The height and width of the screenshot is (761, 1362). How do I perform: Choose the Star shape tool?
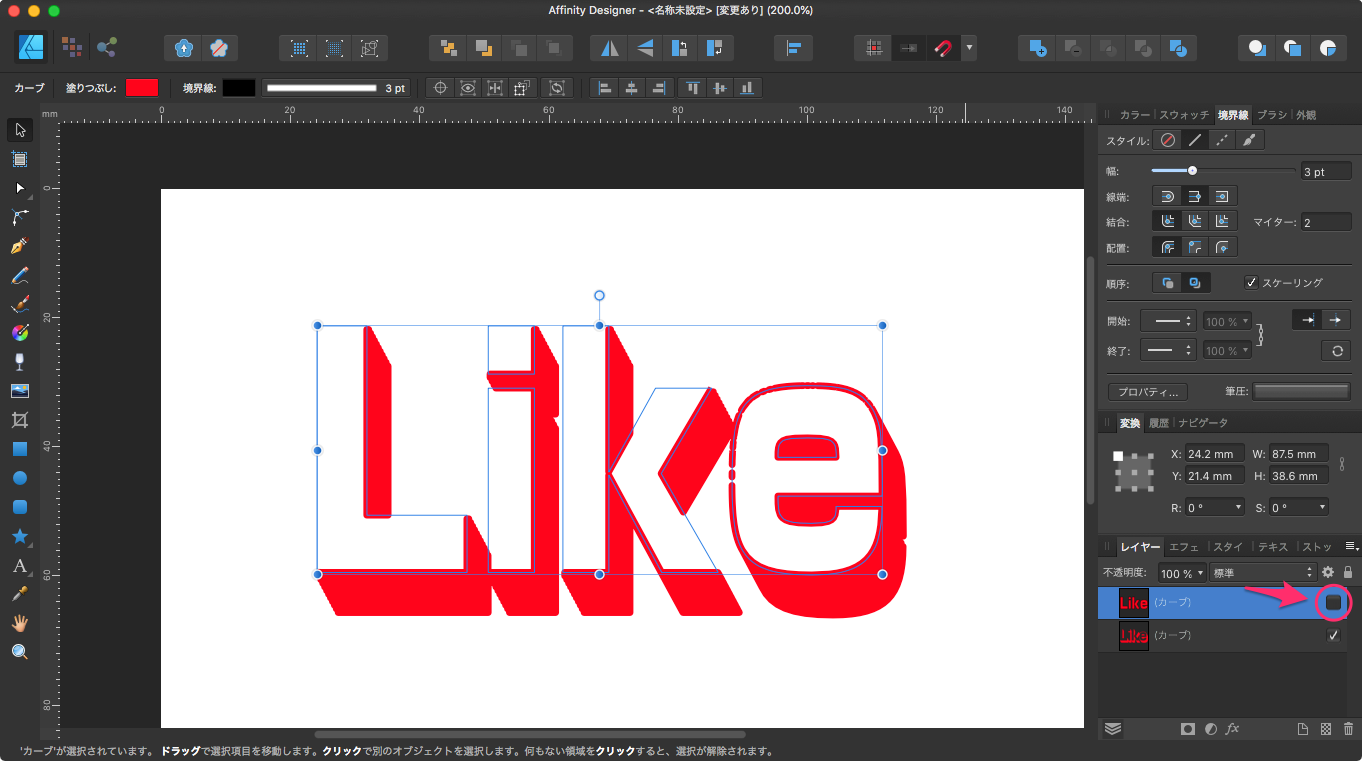tap(19, 536)
